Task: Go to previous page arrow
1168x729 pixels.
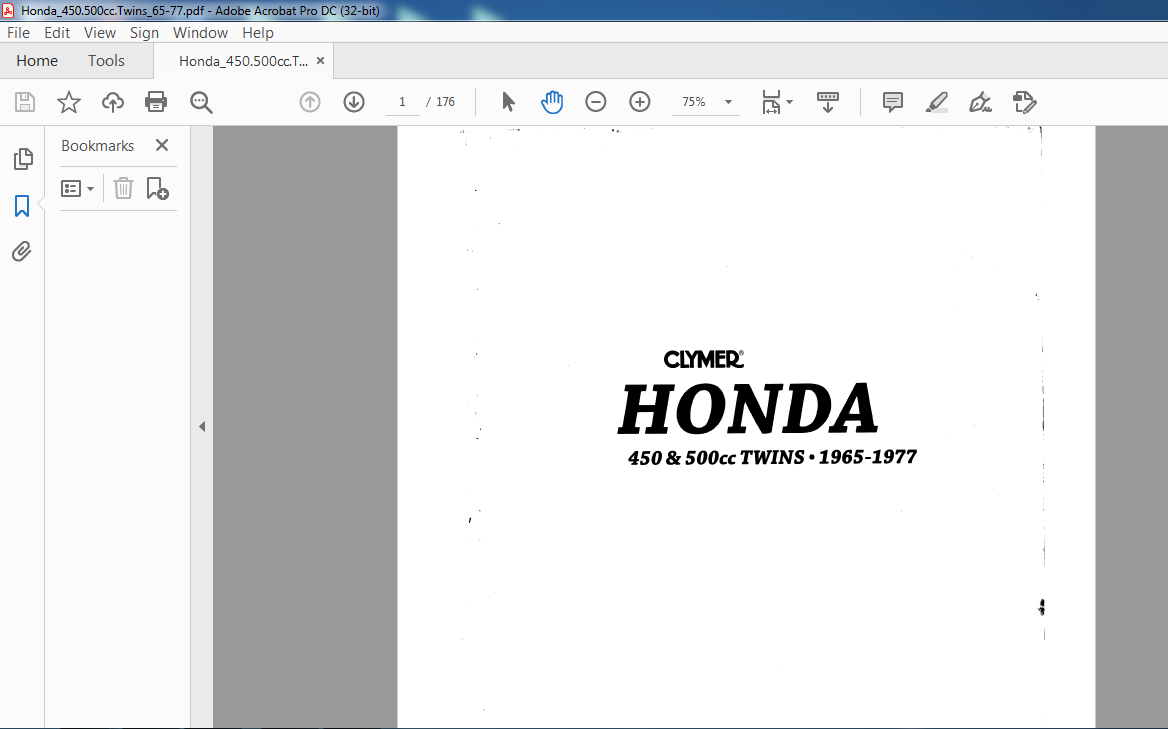Action: tap(310, 102)
